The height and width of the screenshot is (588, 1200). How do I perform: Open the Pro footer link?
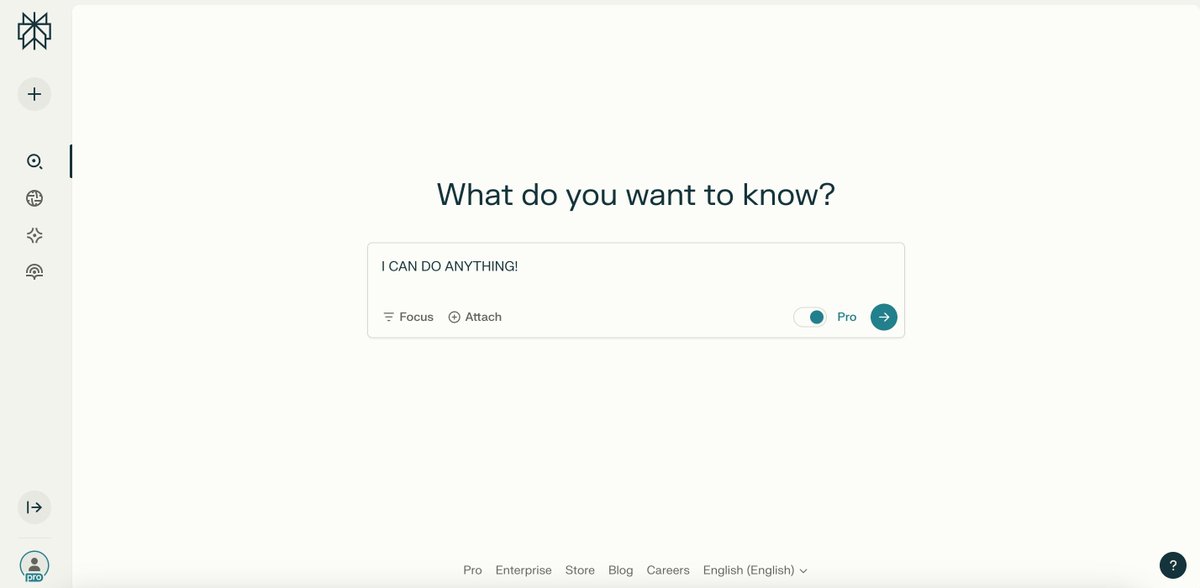pyautogui.click(x=472, y=570)
